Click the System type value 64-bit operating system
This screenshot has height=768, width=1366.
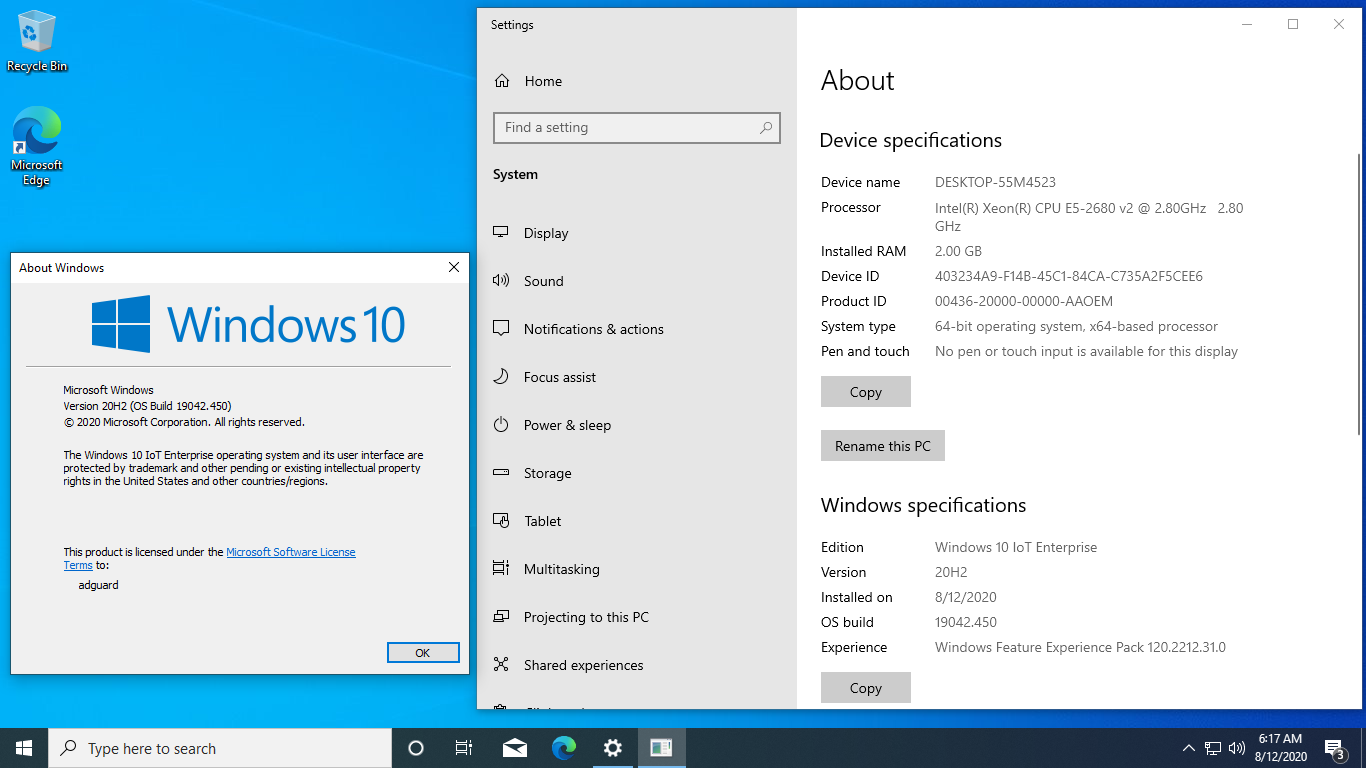(x=1076, y=326)
